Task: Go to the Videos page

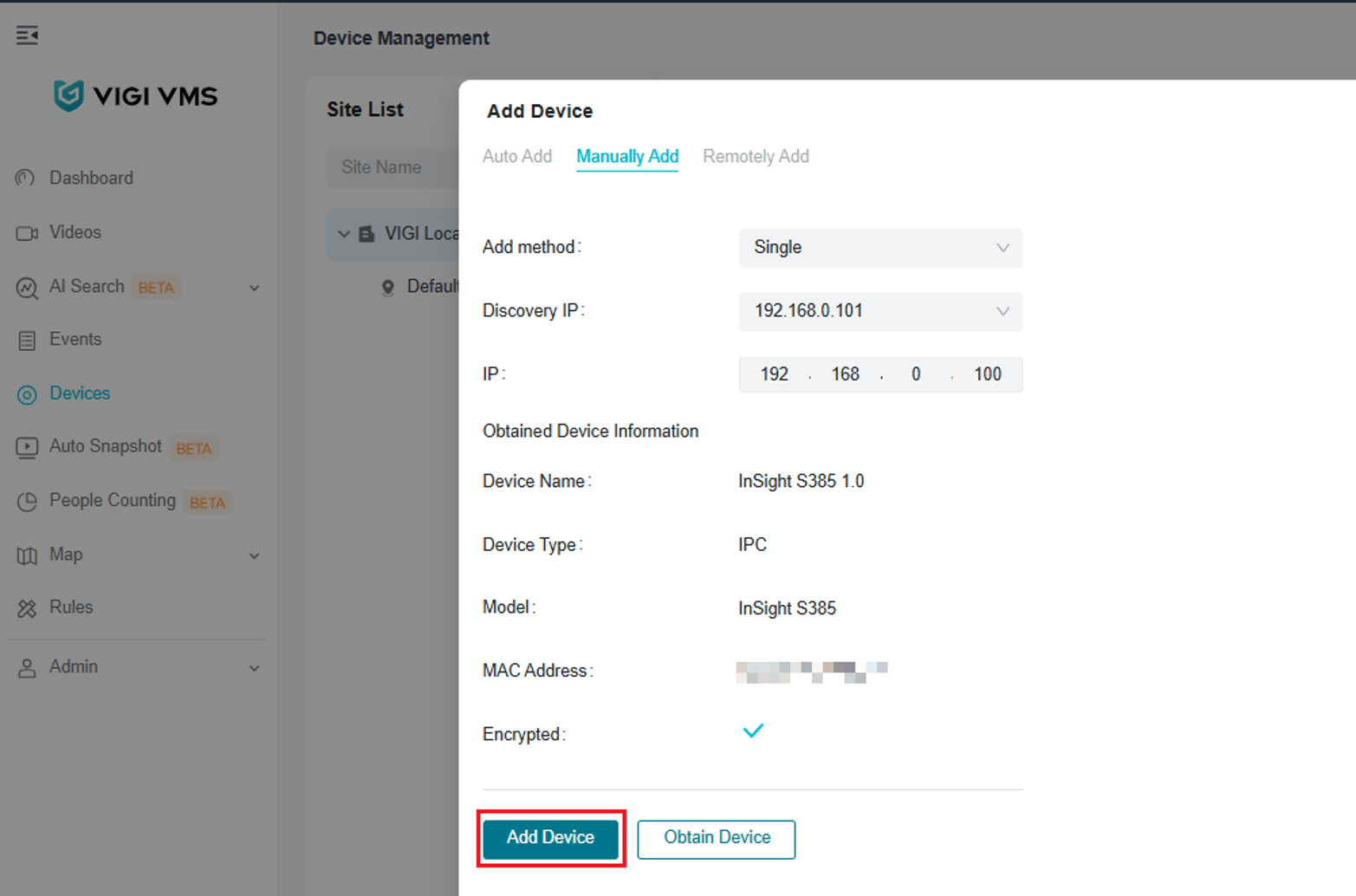Action: point(75,232)
